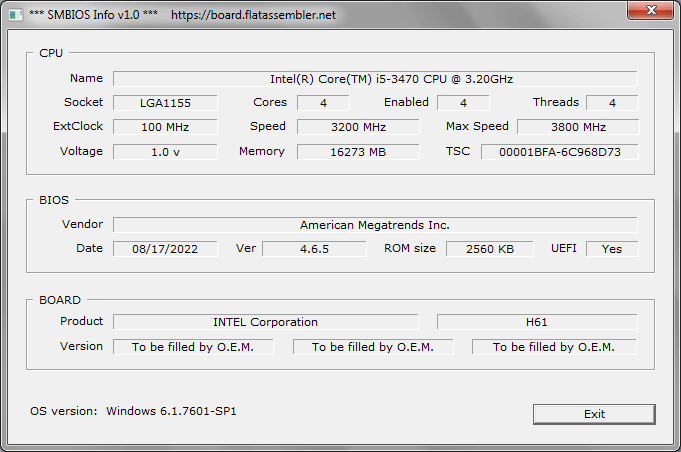Click the Max Speed label

(x=477, y=126)
